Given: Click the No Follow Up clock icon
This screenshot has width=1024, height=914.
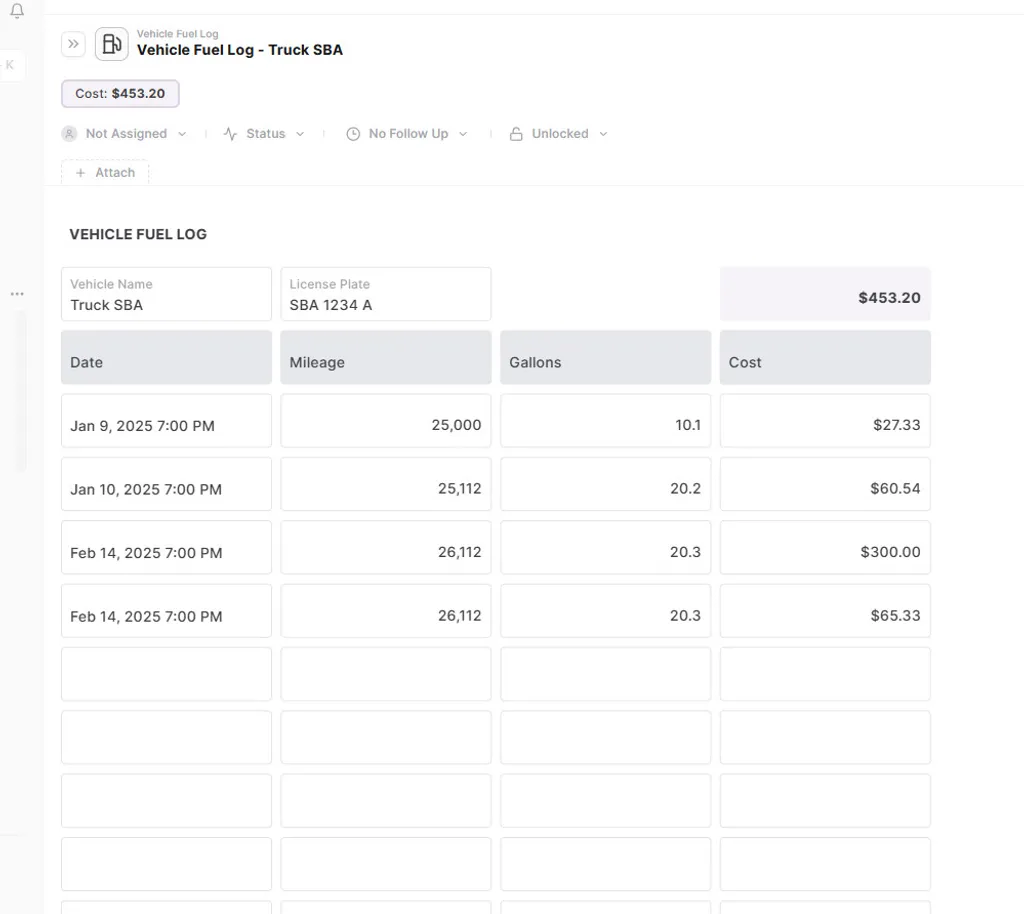Looking at the screenshot, I should 353,134.
